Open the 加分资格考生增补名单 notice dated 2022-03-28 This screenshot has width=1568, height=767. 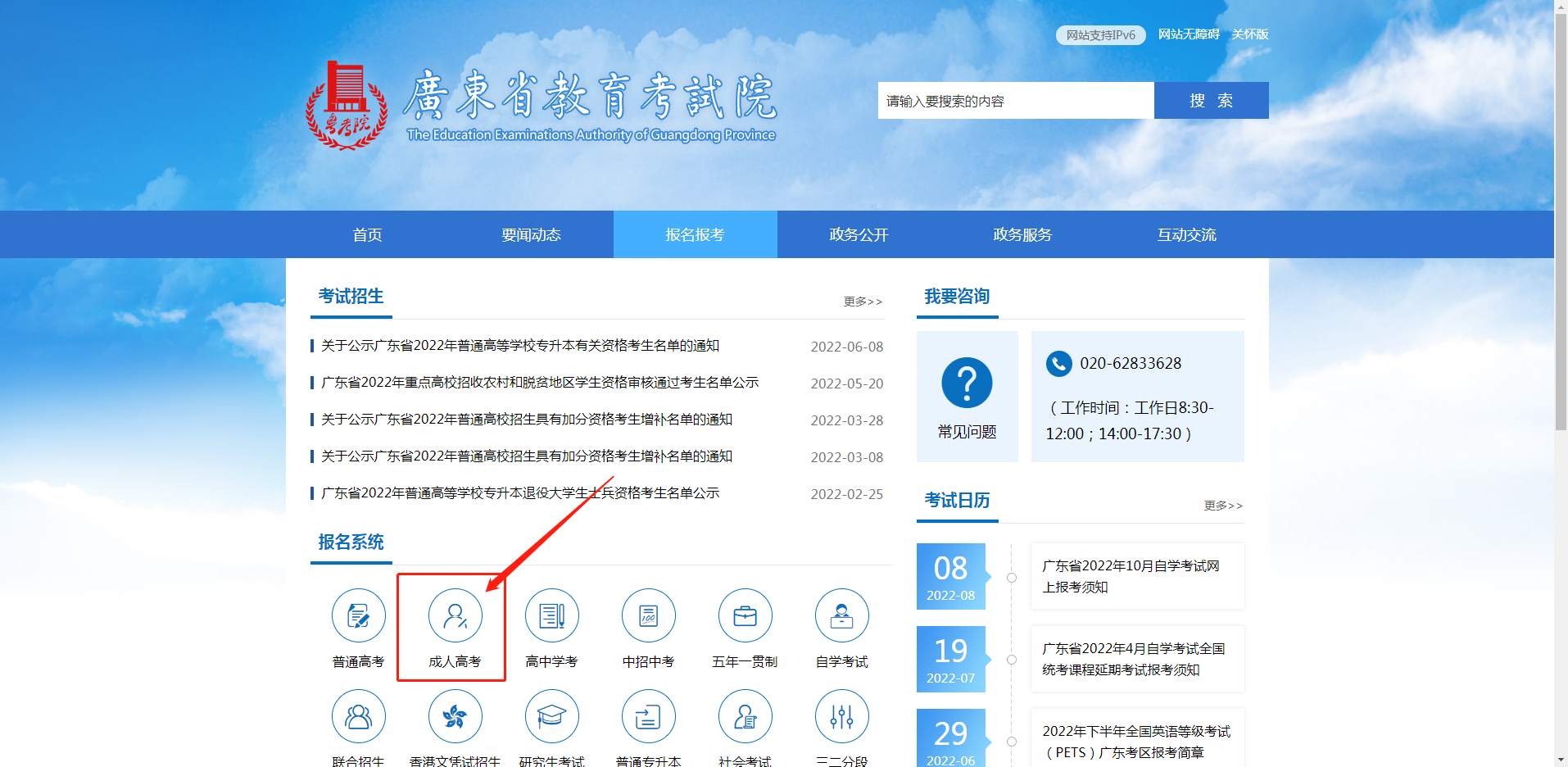(527, 420)
